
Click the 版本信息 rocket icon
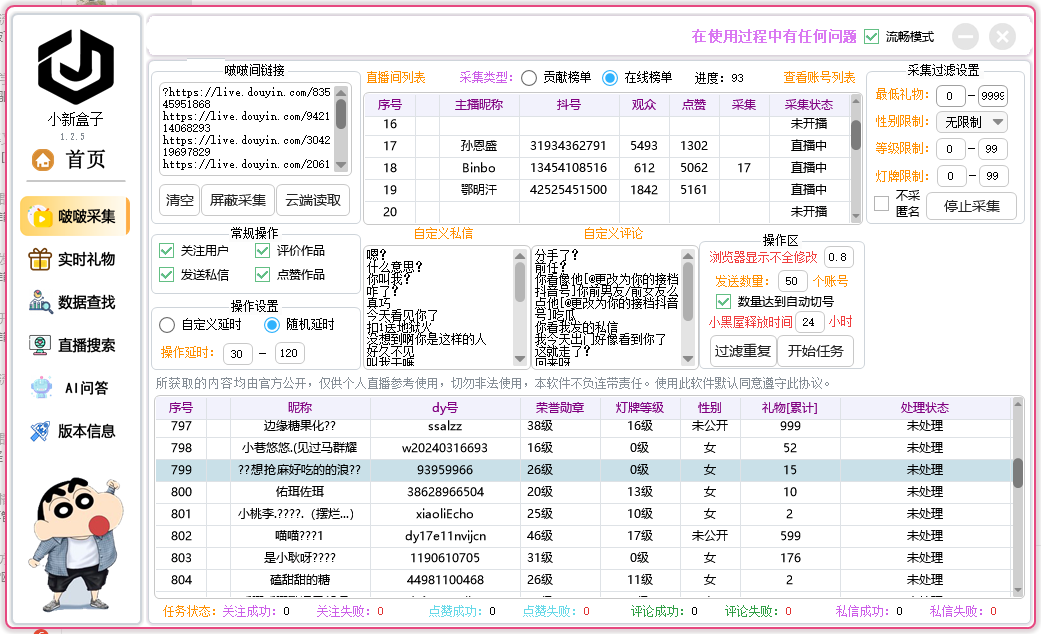pos(40,432)
